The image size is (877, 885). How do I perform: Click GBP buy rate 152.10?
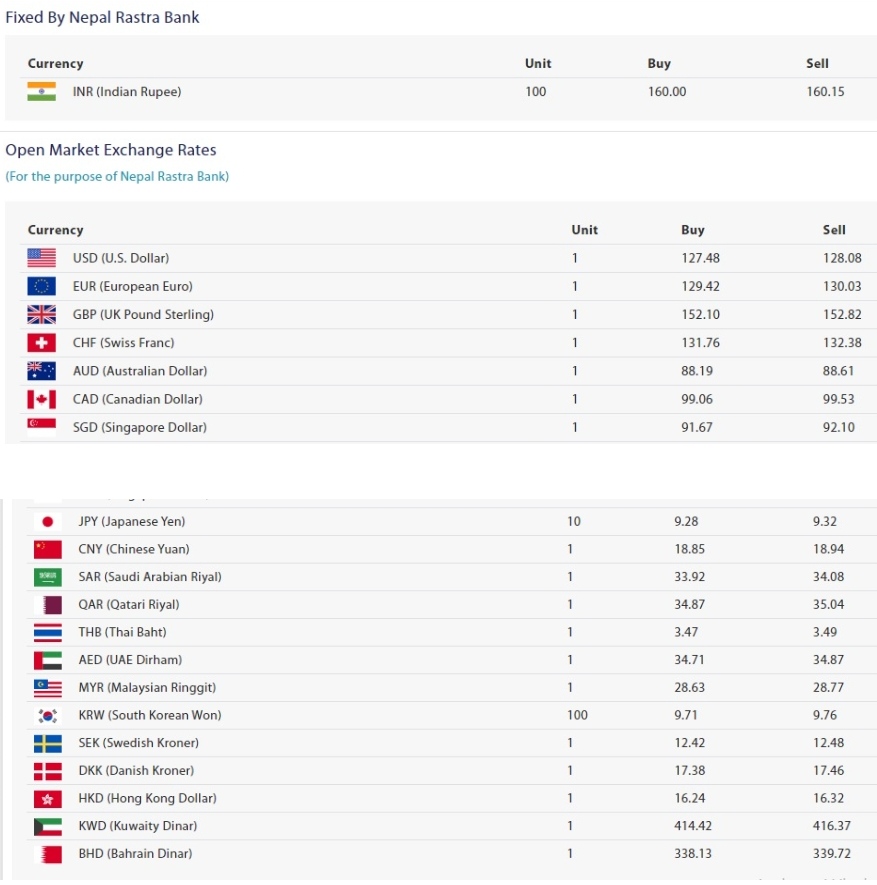point(700,314)
